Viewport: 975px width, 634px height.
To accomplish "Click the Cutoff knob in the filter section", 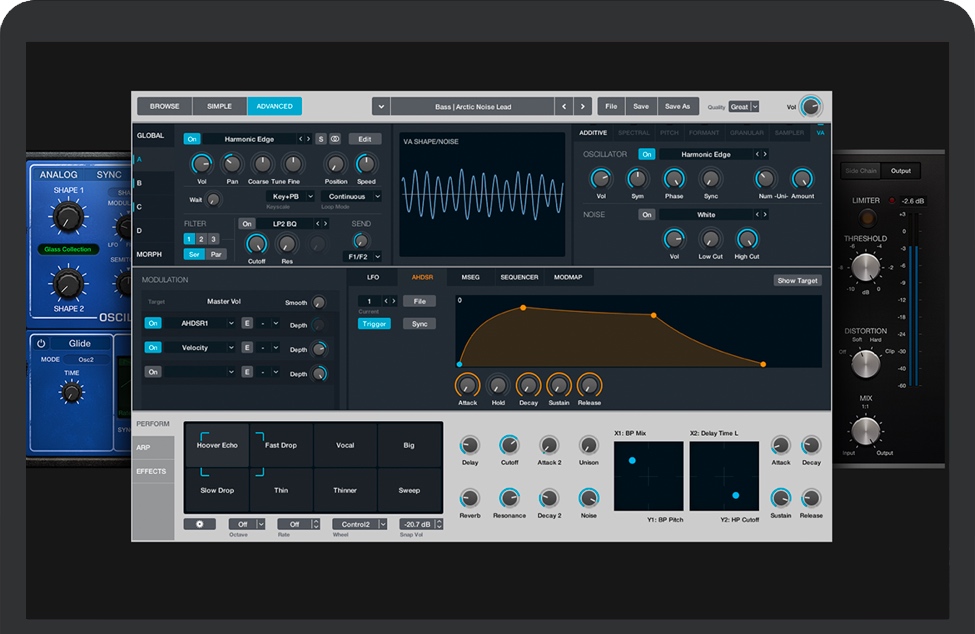I will point(257,244).
